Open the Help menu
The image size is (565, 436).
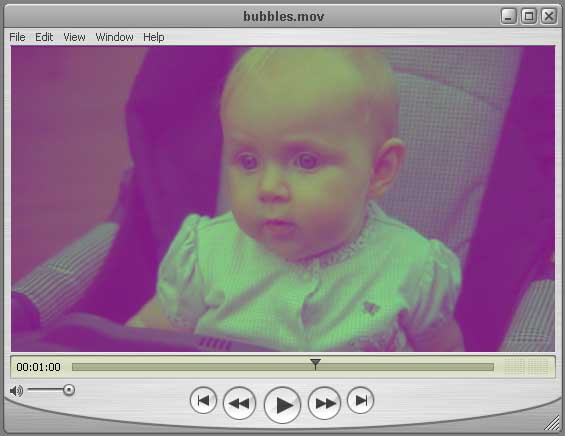(x=154, y=37)
